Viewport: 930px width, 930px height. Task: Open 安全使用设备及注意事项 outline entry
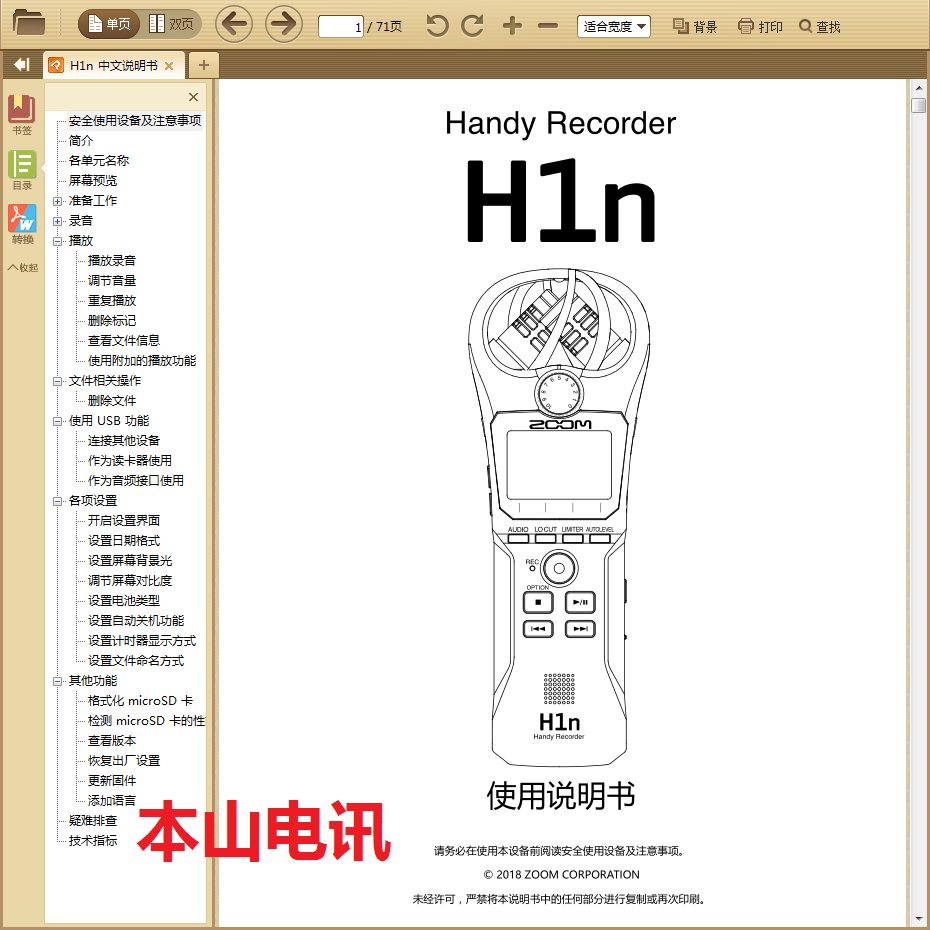(x=135, y=120)
